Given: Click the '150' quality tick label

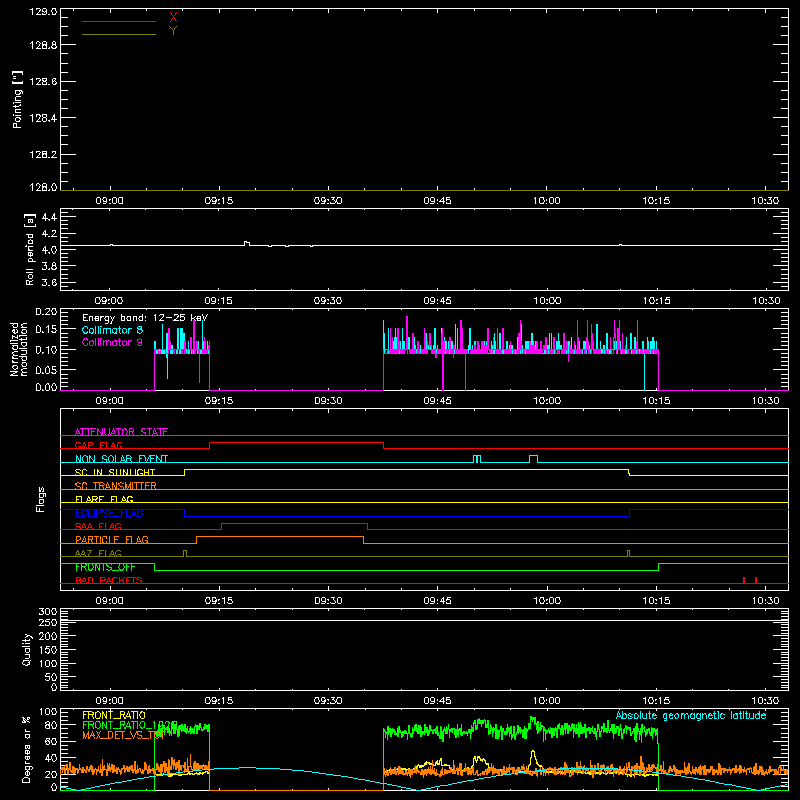Looking at the screenshot, I should (47, 650).
